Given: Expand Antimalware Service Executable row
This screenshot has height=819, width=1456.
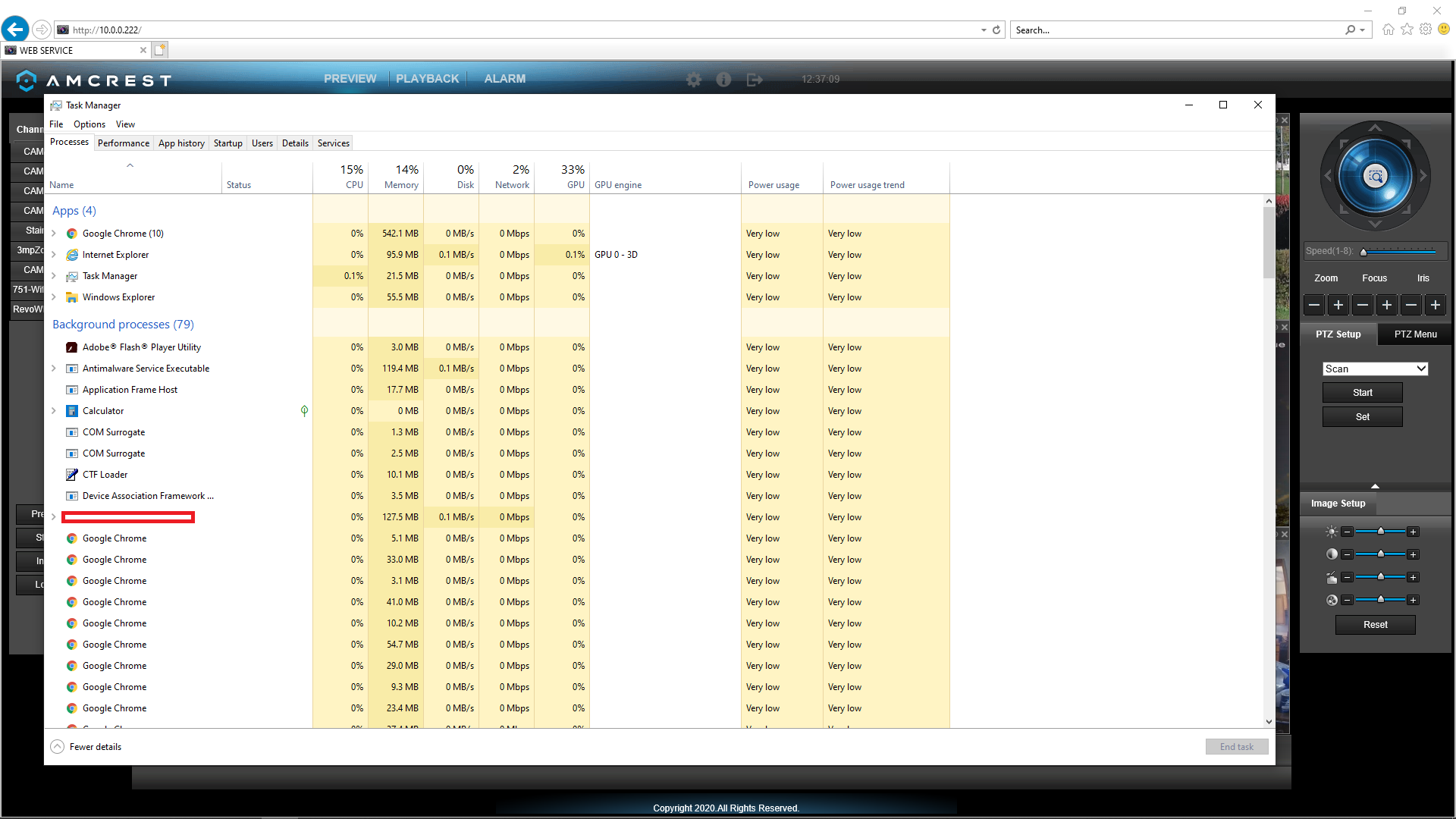Looking at the screenshot, I should tap(54, 369).
